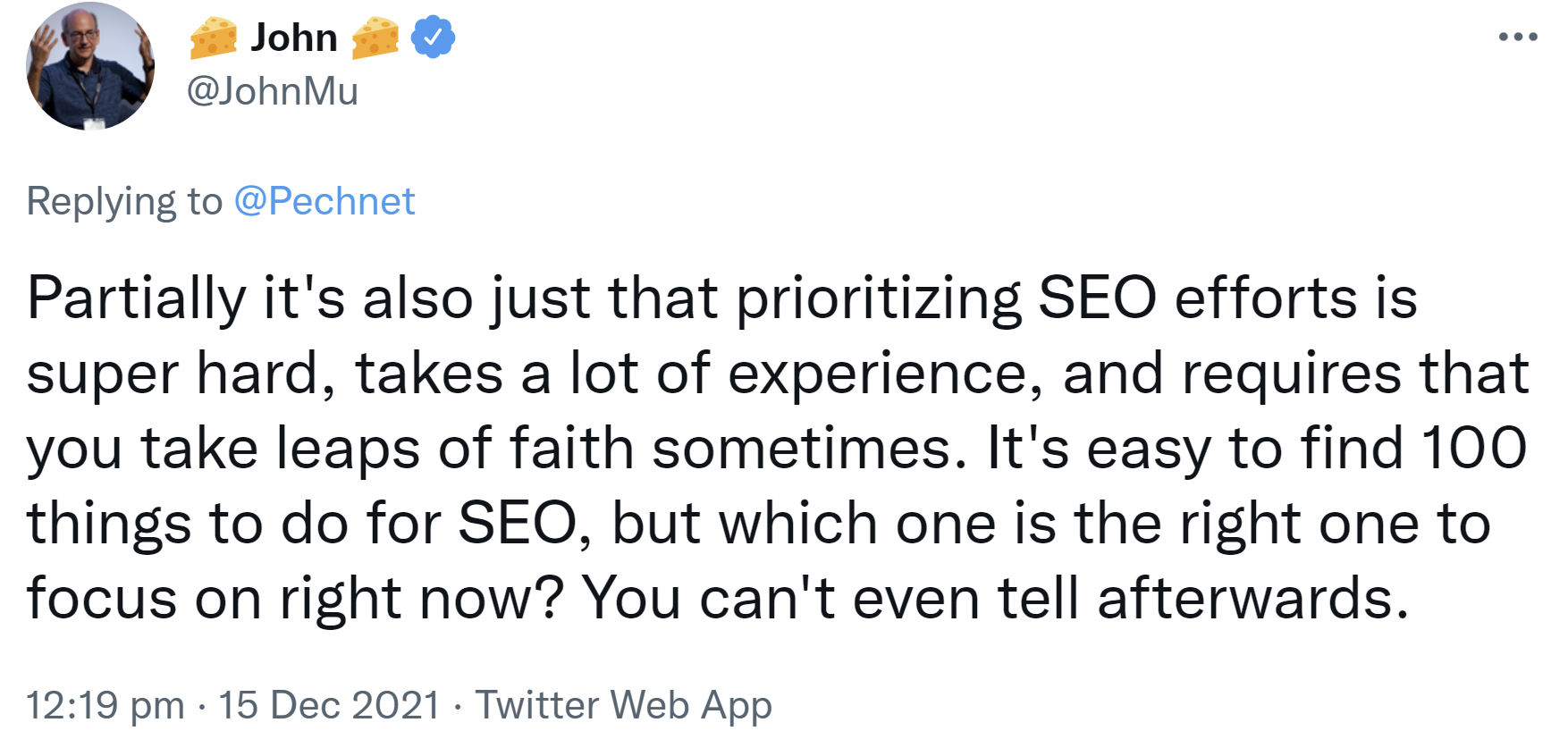
Task: Select the verified checkmark to view verification info
Action: coord(433,37)
